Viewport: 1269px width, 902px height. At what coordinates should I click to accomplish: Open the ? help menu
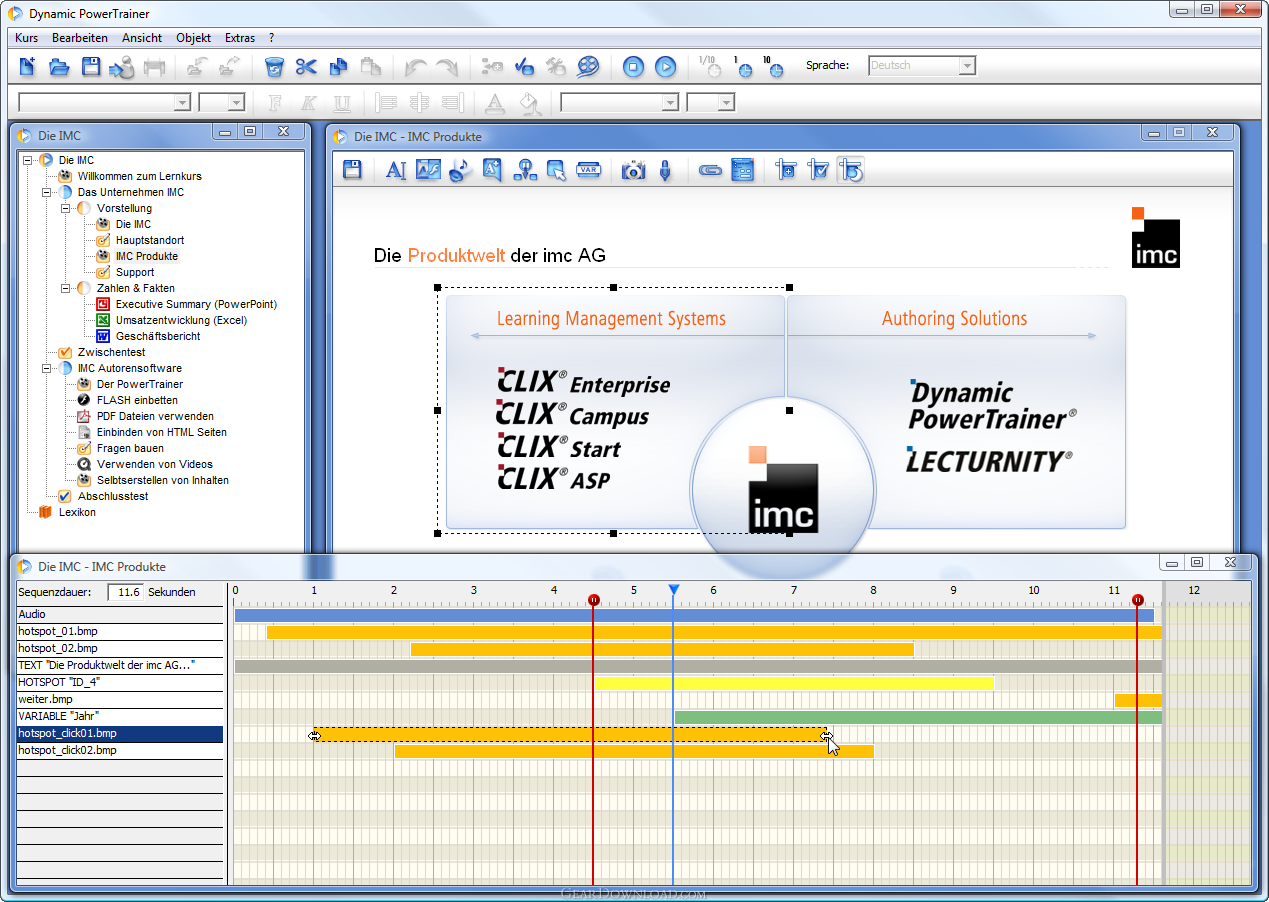click(x=272, y=38)
